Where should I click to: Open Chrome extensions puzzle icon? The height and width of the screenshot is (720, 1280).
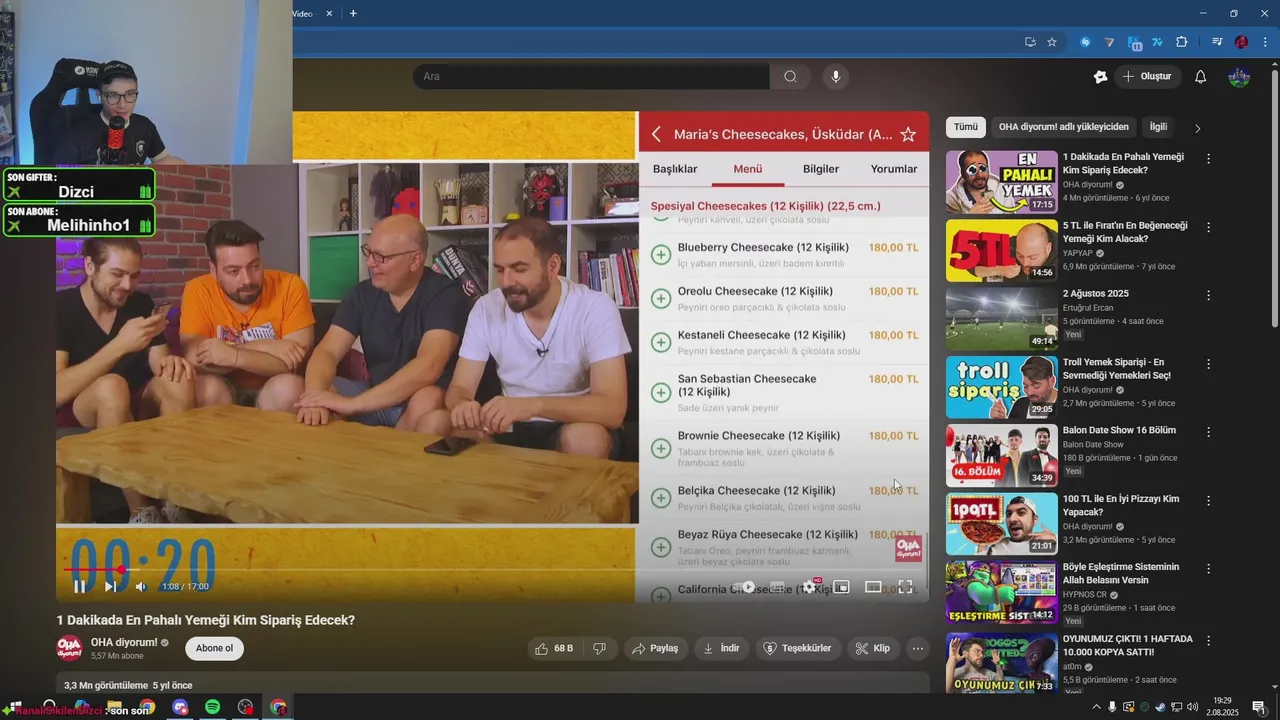pos(1181,42)
